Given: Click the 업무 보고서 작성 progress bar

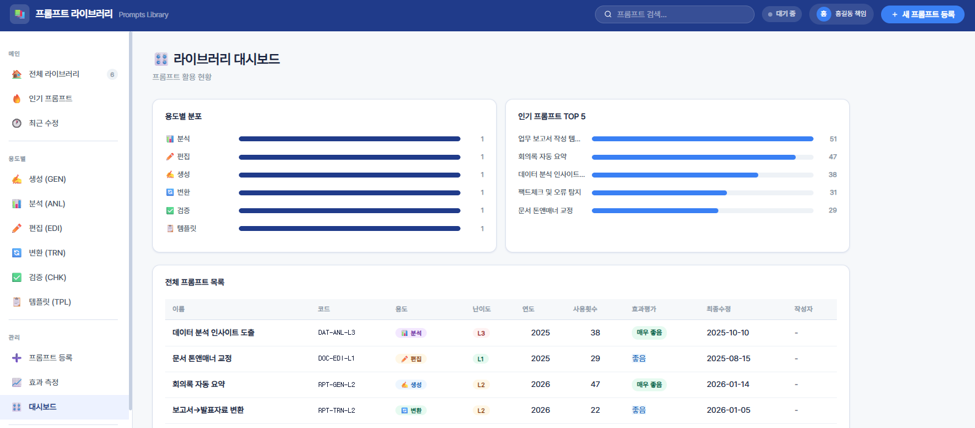Looking at the screenshot, I should click(x=703, y=139).
